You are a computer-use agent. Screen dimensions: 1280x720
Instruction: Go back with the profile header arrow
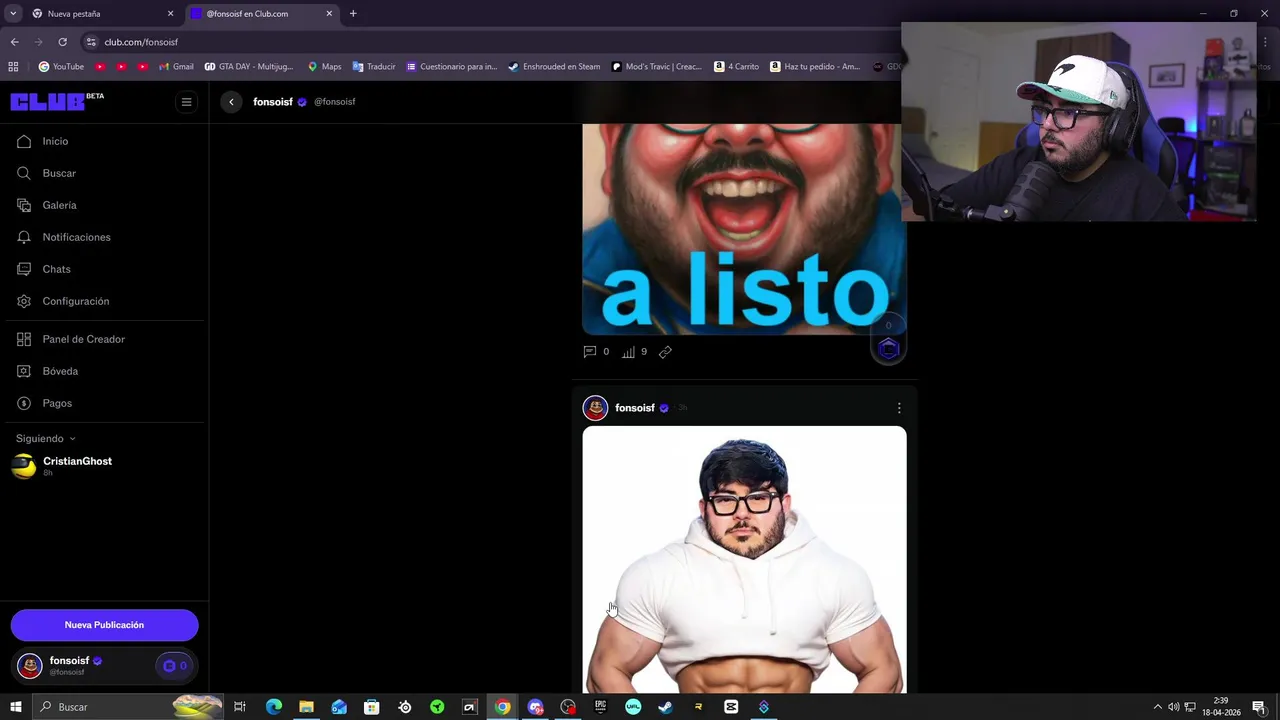point(231,102)
